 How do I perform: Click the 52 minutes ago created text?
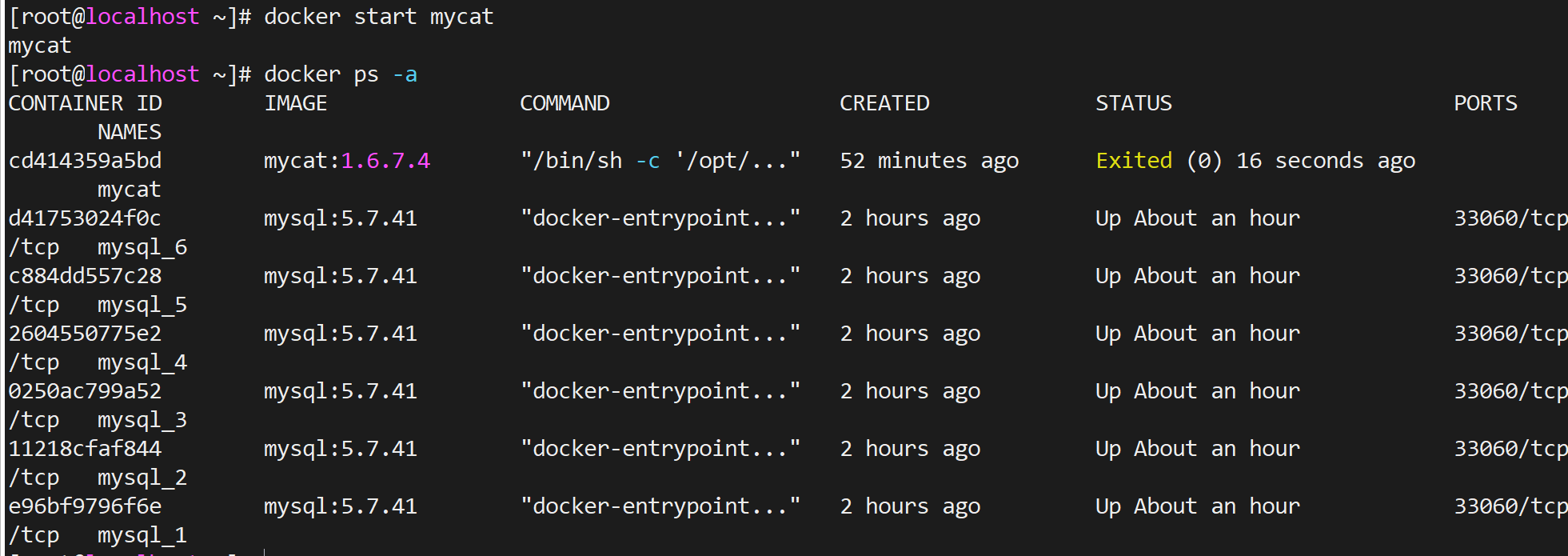(929, 161)
